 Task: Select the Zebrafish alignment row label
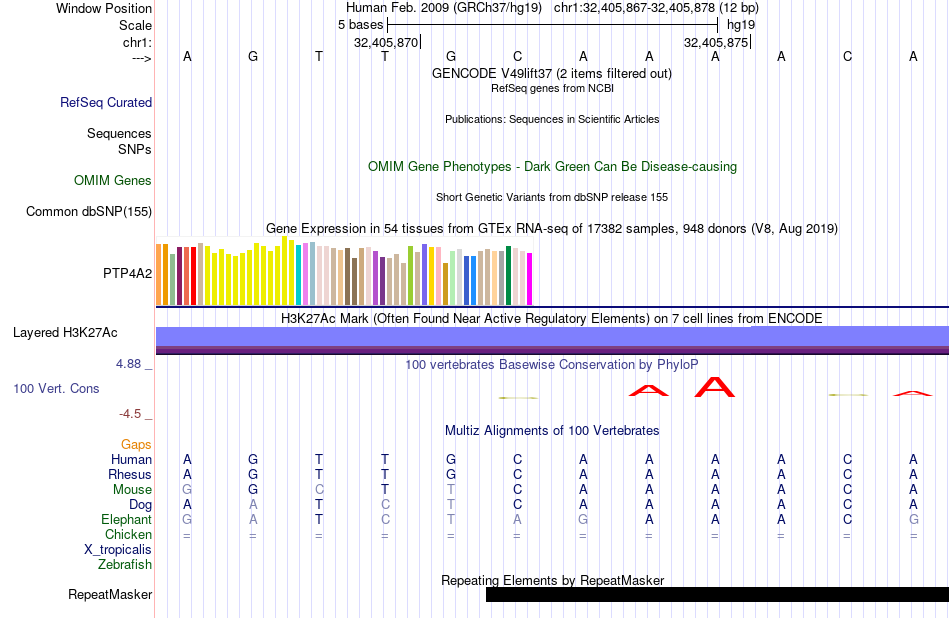tap(125, 564)
